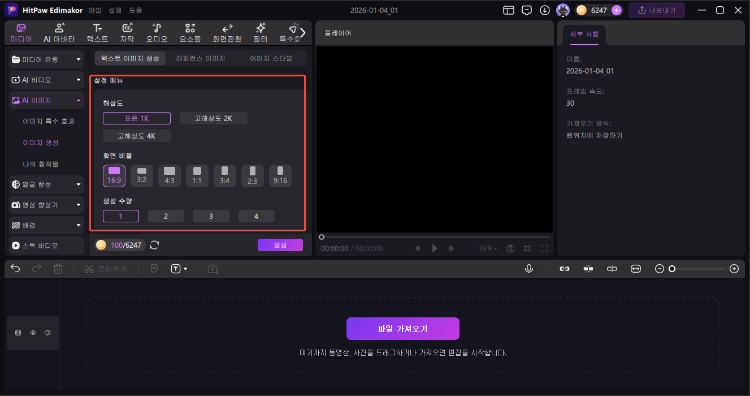Open 이미지 특수 효과 in the sidebar
Viewport: 750px width, 396px height.
click(48, 121)
